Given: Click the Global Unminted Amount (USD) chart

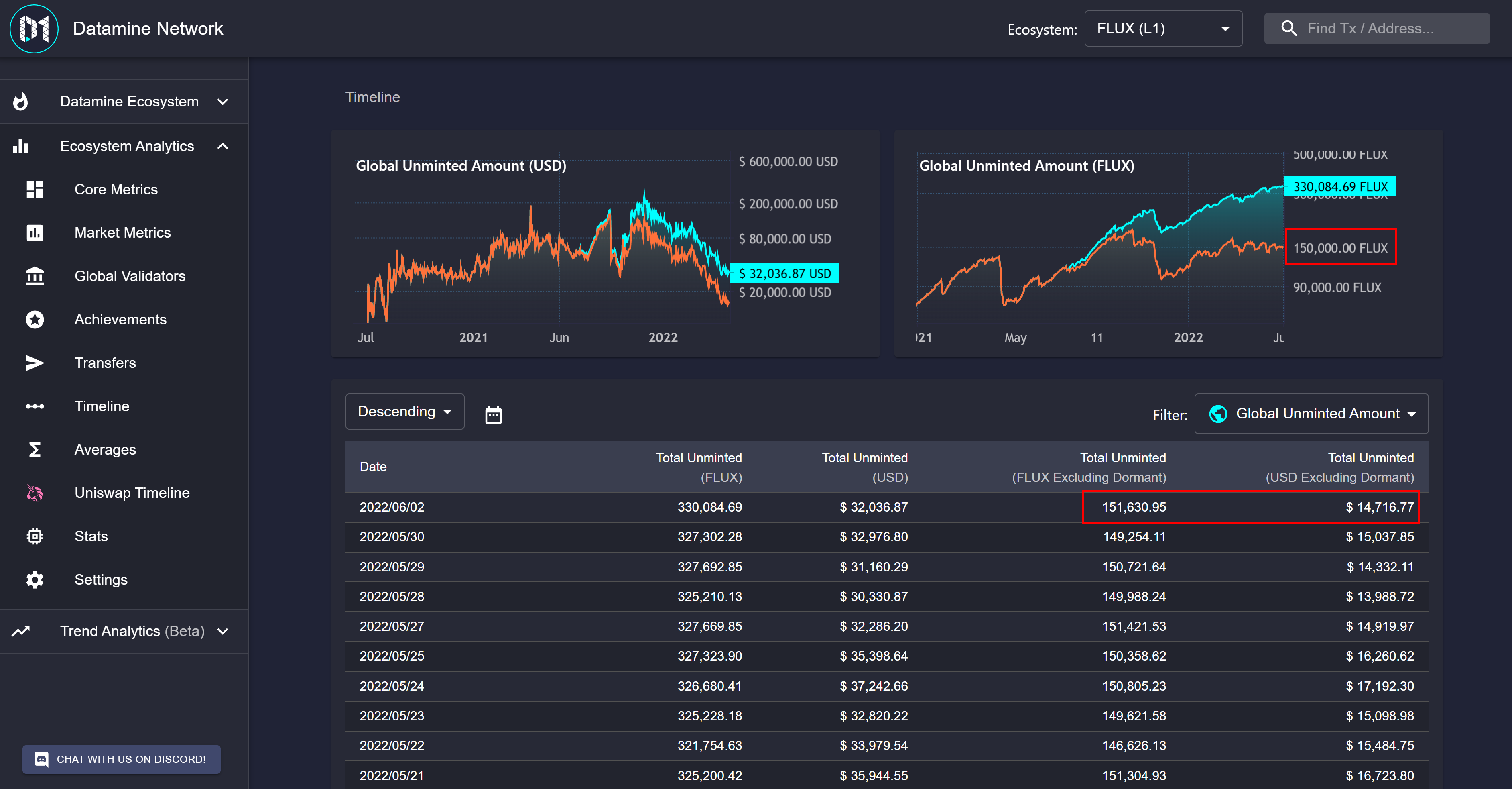Looking at the screenshot, I should click(x=605, y=243).
